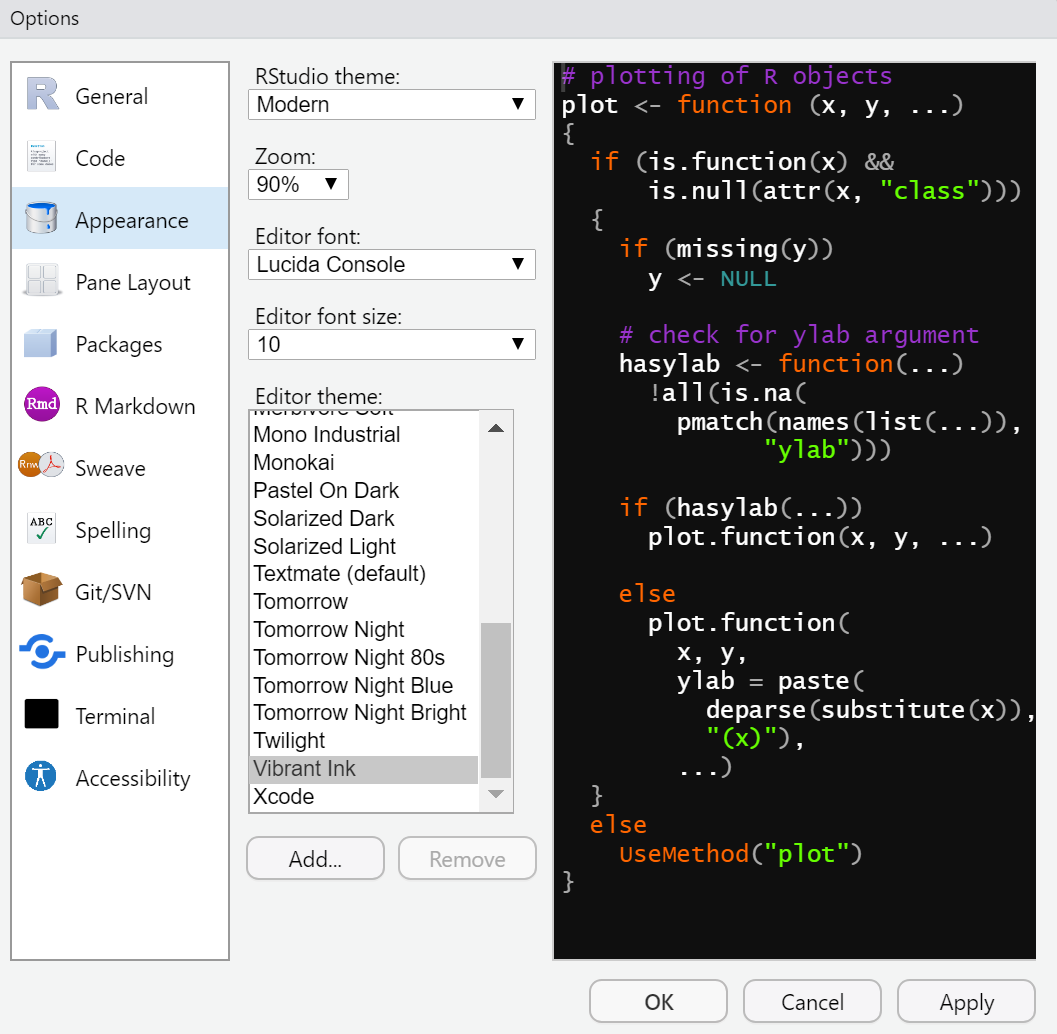The image size is (1057, 1034).
Task: Click the Add... theme button
Action: 315,859
